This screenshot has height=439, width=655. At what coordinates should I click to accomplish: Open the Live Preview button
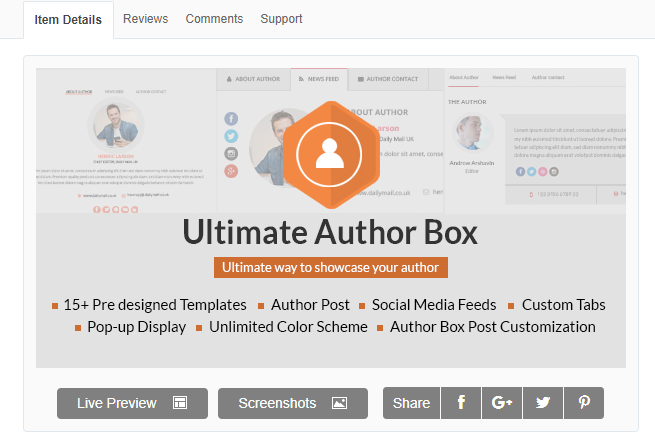coord(132,403)
